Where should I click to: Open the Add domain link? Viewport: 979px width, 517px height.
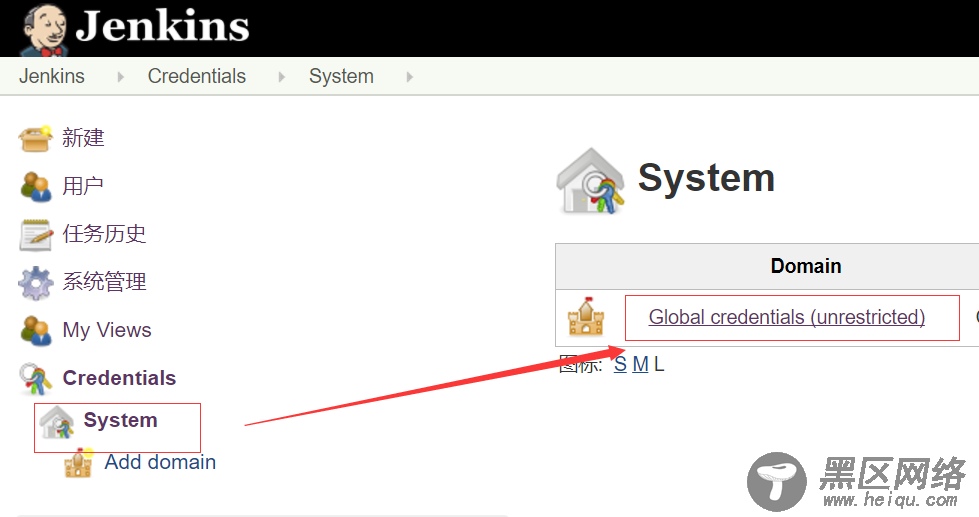click(x=160, y=462)
